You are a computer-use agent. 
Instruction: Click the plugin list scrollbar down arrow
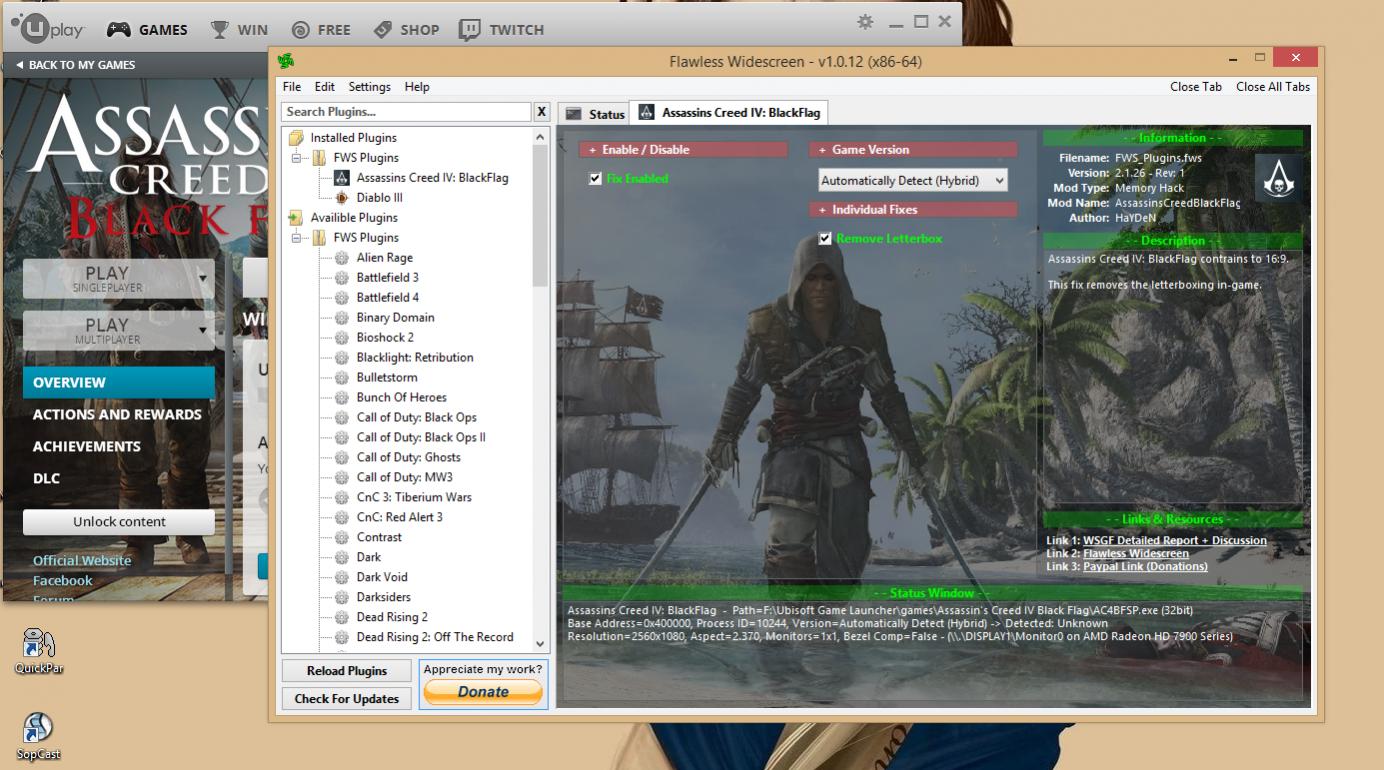point(541,644)
